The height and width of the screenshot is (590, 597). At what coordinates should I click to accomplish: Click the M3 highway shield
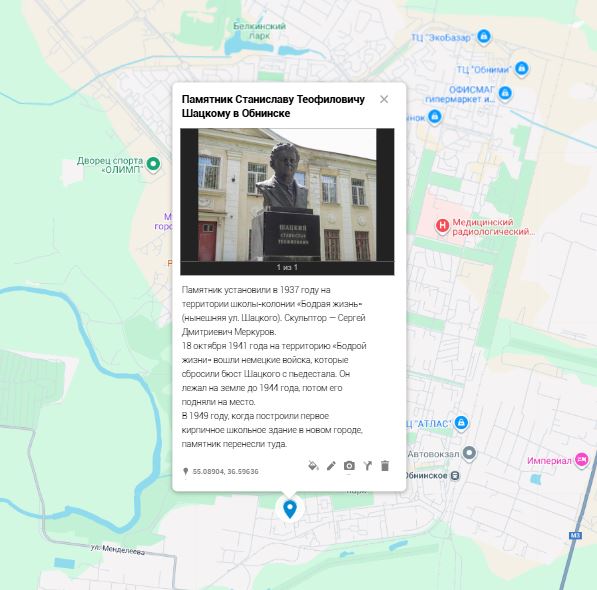(575, 536)
